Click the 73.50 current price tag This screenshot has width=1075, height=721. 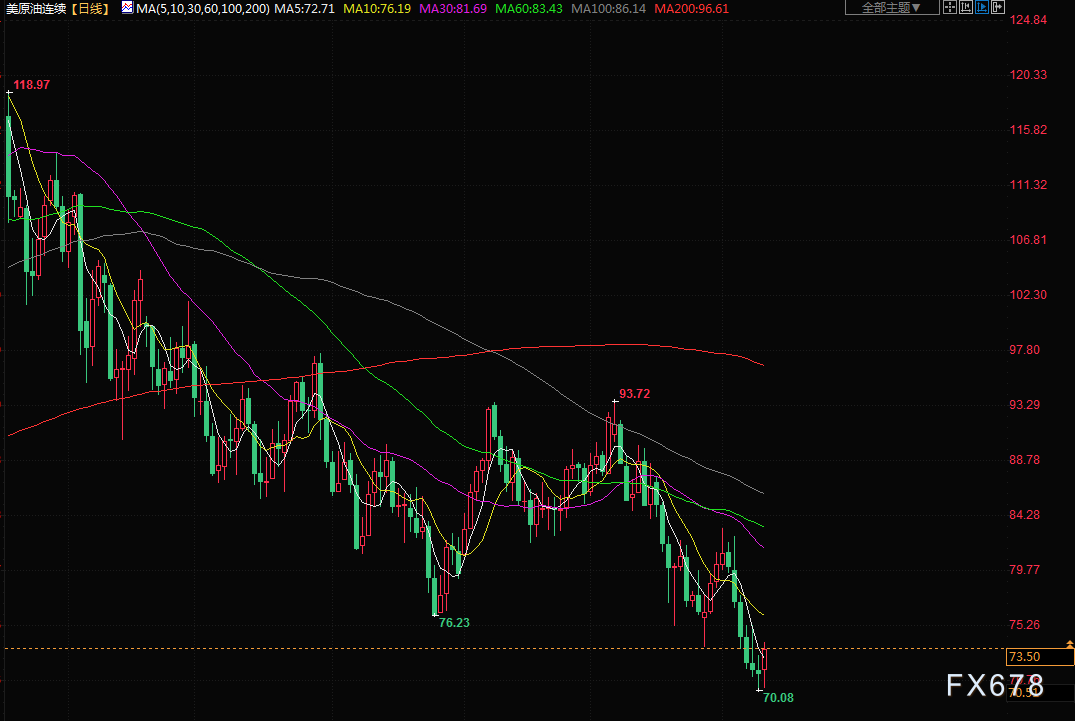point(1039,657)
